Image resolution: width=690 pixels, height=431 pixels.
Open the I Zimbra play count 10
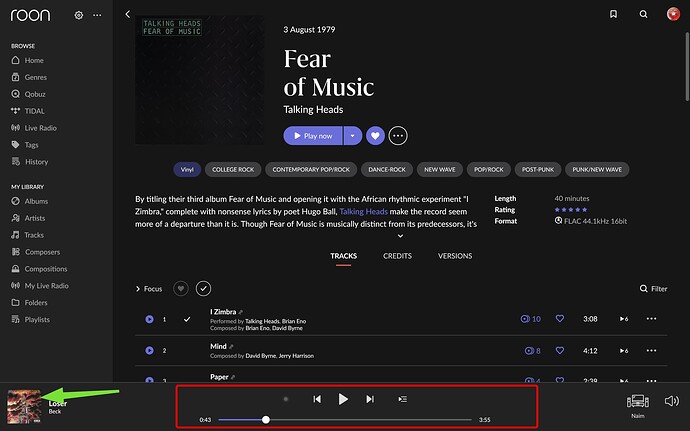point(531,319)
